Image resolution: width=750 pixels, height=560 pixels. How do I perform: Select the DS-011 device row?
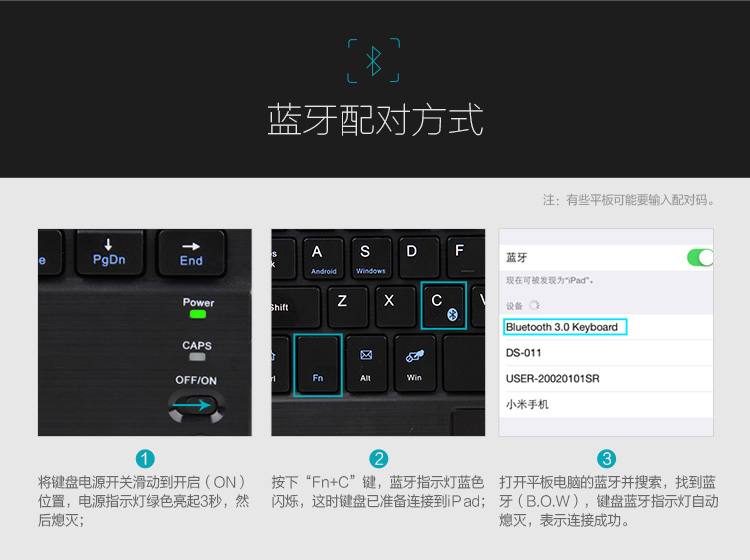coord(606,353)
